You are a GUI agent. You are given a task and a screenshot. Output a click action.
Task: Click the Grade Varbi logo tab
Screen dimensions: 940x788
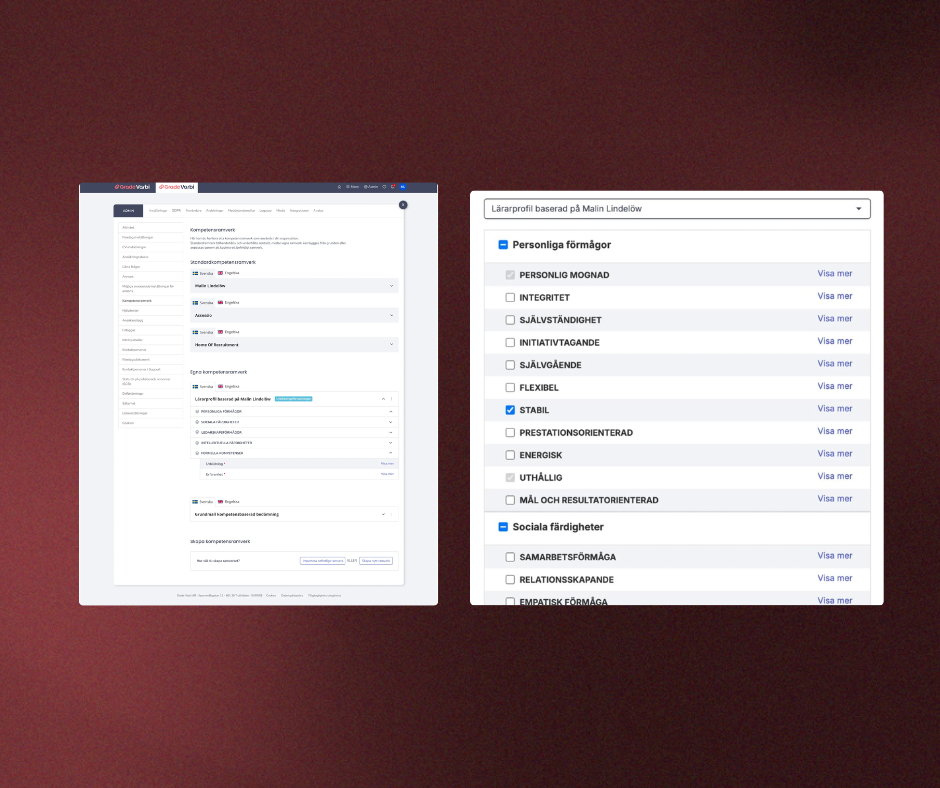(176, 187)
